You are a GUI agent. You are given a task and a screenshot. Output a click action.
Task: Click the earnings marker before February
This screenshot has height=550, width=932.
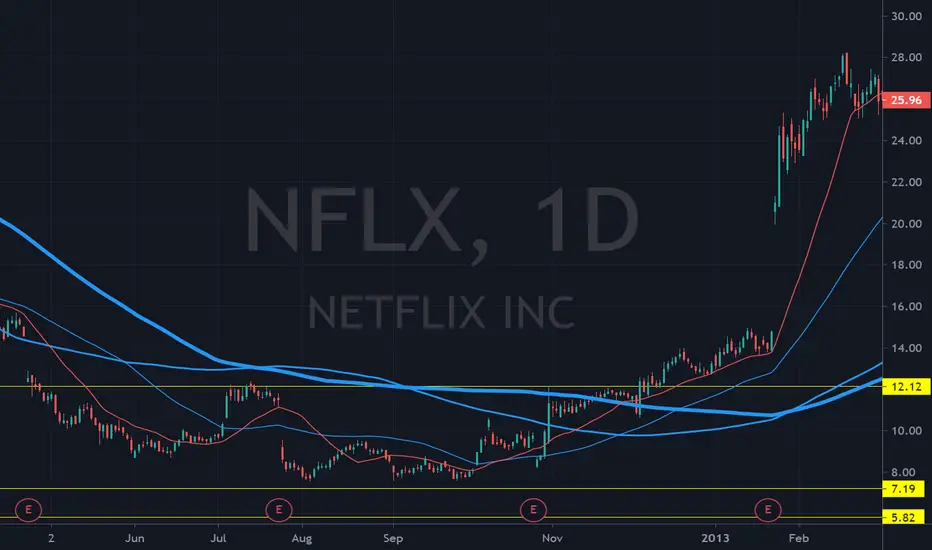(x=768, y=510)
